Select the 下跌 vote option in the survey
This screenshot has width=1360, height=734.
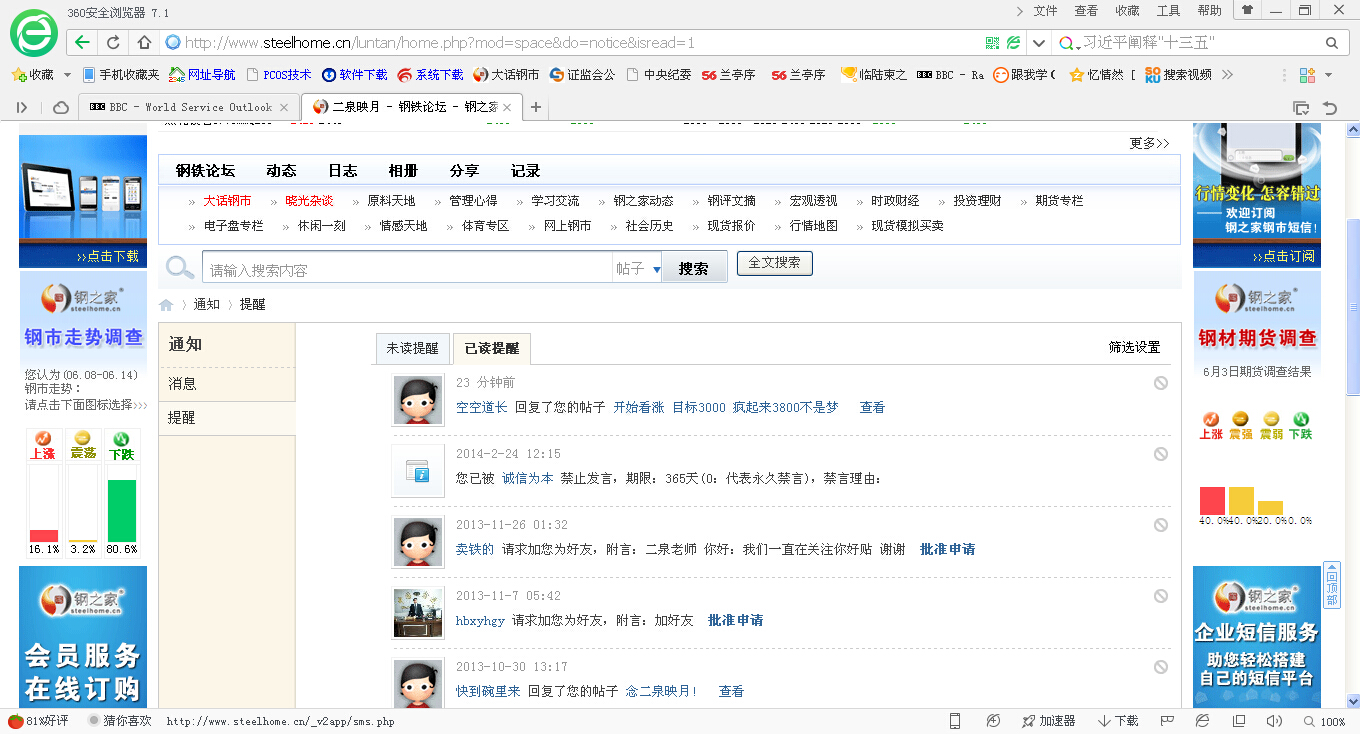point(121,445)
